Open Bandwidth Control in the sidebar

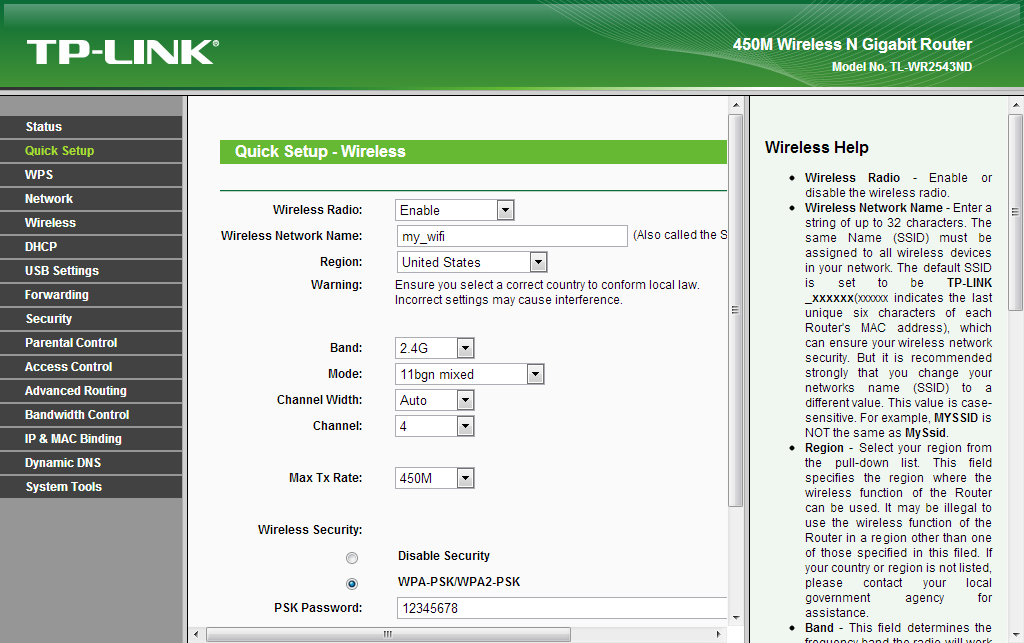77,415
